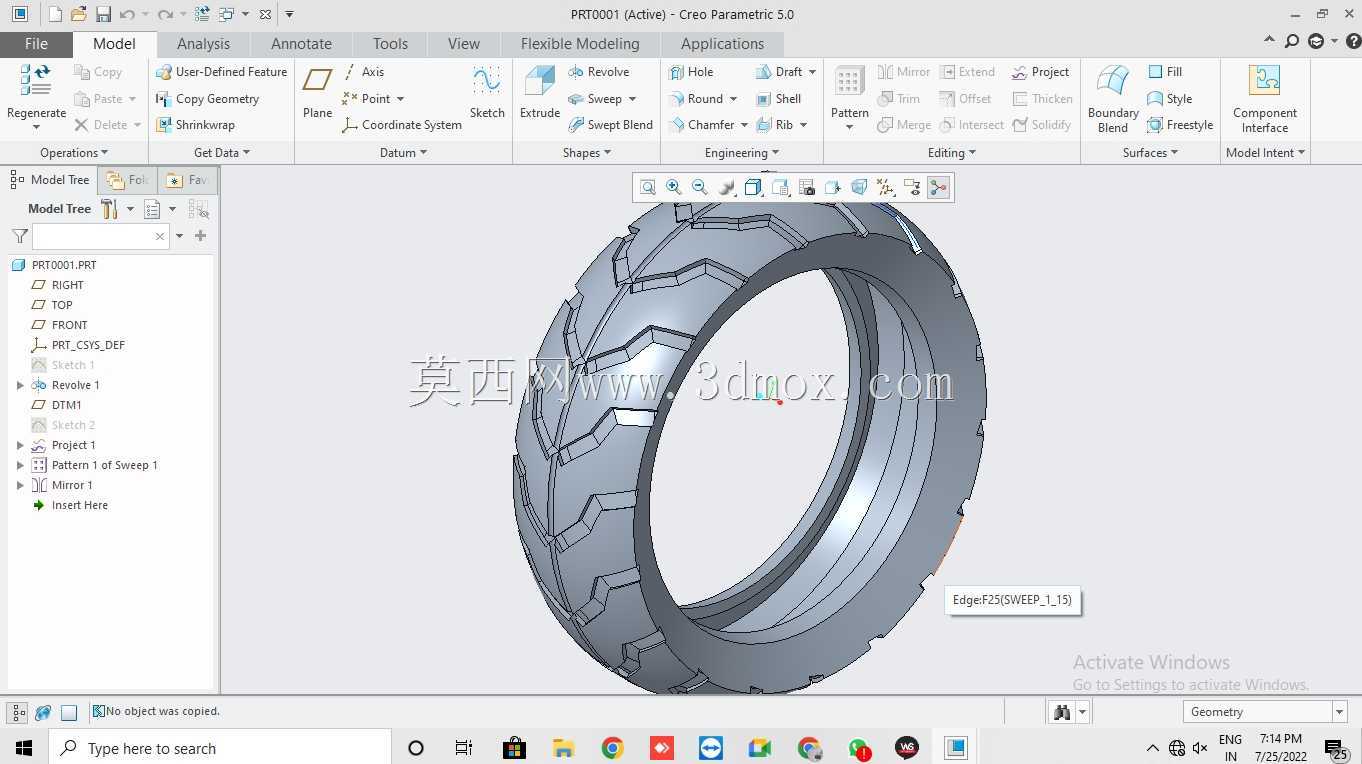Click the Rib button
The height and width of the screenshot is (764, 1362).
coord(774,125)
